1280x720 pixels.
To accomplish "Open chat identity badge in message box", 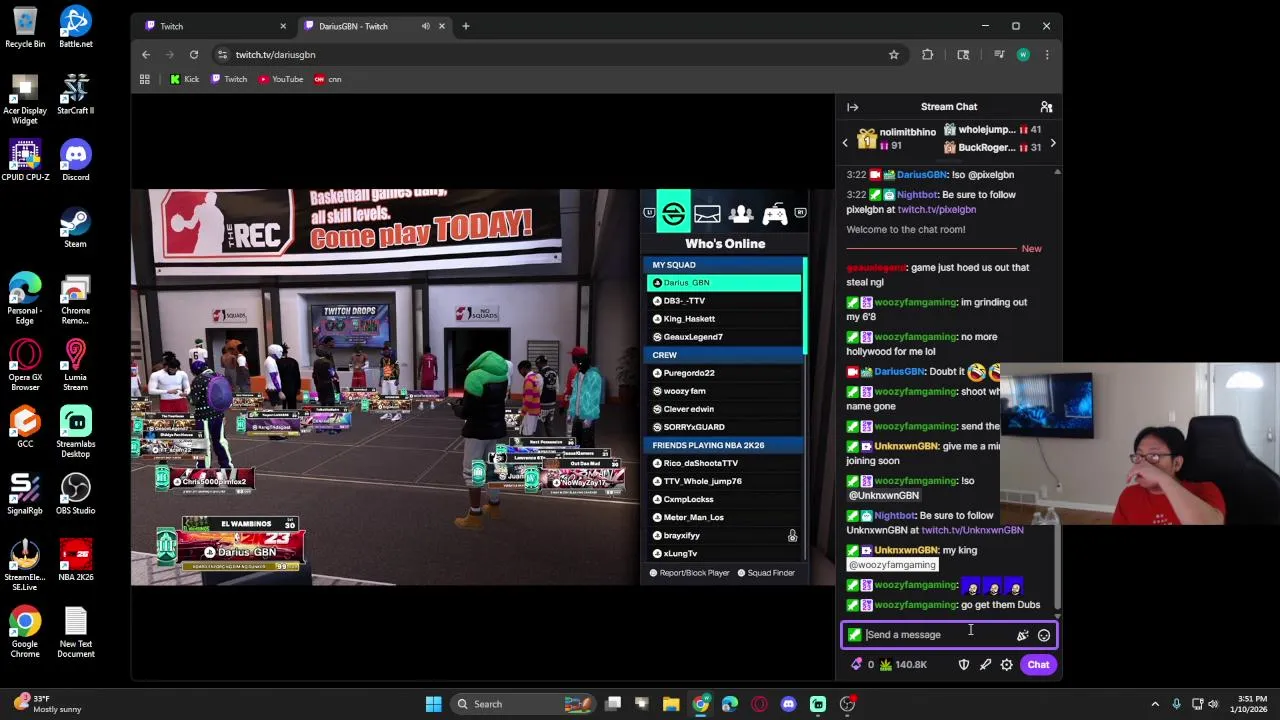I will tap(854, 635).
